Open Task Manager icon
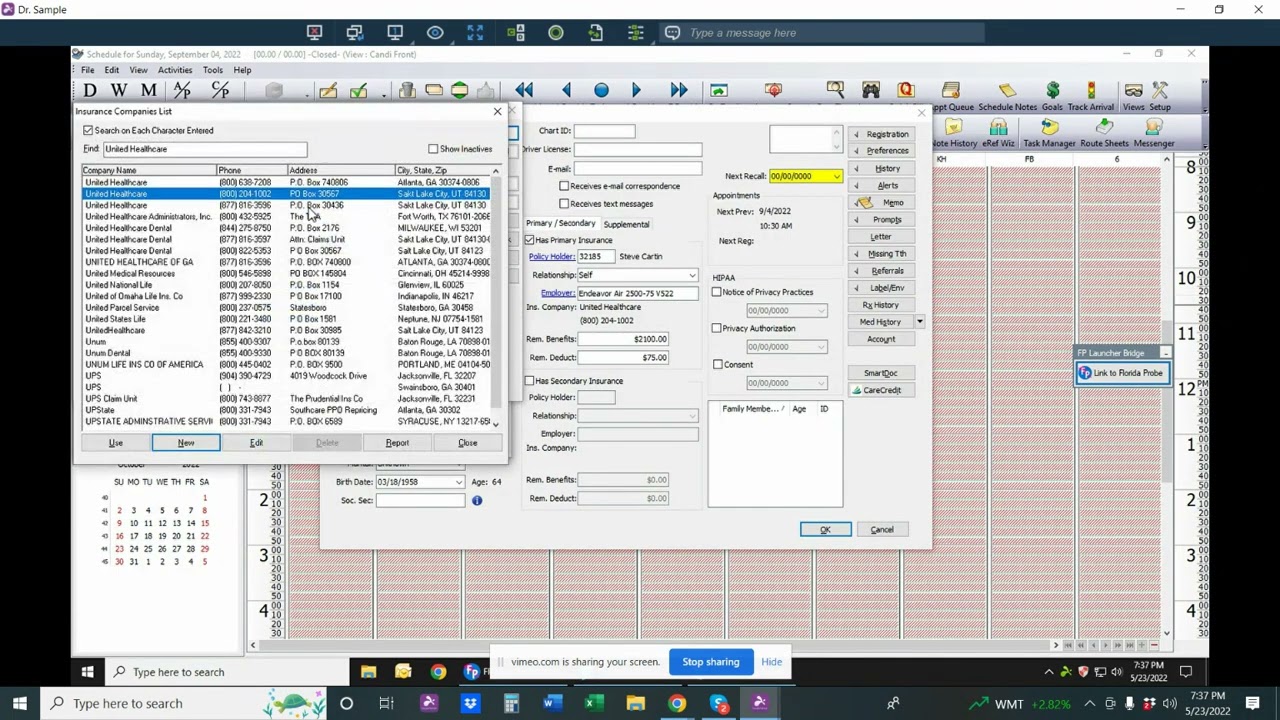The image size is (1280, 720). click(x=1049, y=134)
